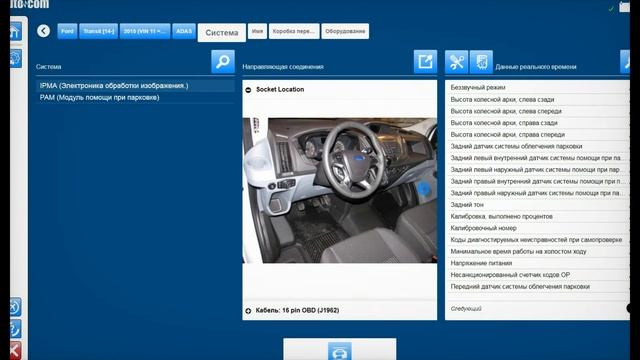Image resolution: width=640 pixels, height=360 pixels.
Task: Select Задний тон parameter
Action: pos(537,204)
